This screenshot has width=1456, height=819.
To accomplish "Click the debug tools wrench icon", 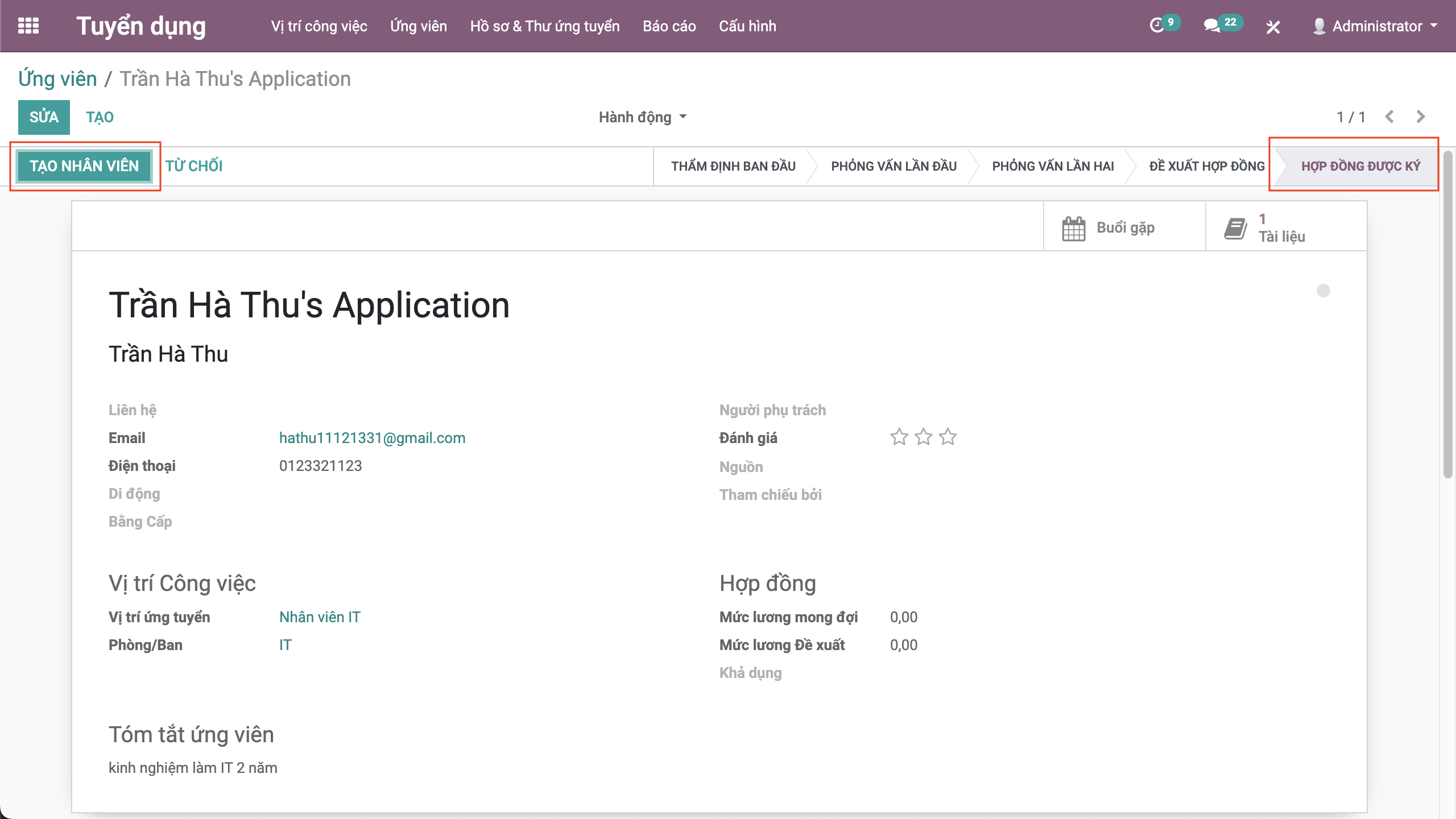I will click(1273, 27).
